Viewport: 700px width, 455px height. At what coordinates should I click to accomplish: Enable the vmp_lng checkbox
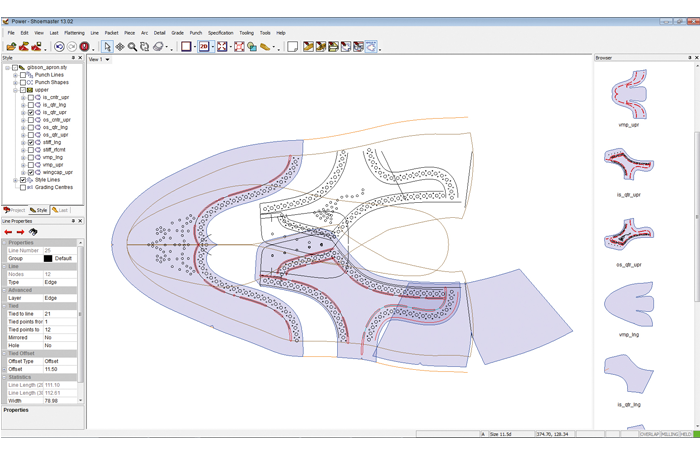[31, 157]
